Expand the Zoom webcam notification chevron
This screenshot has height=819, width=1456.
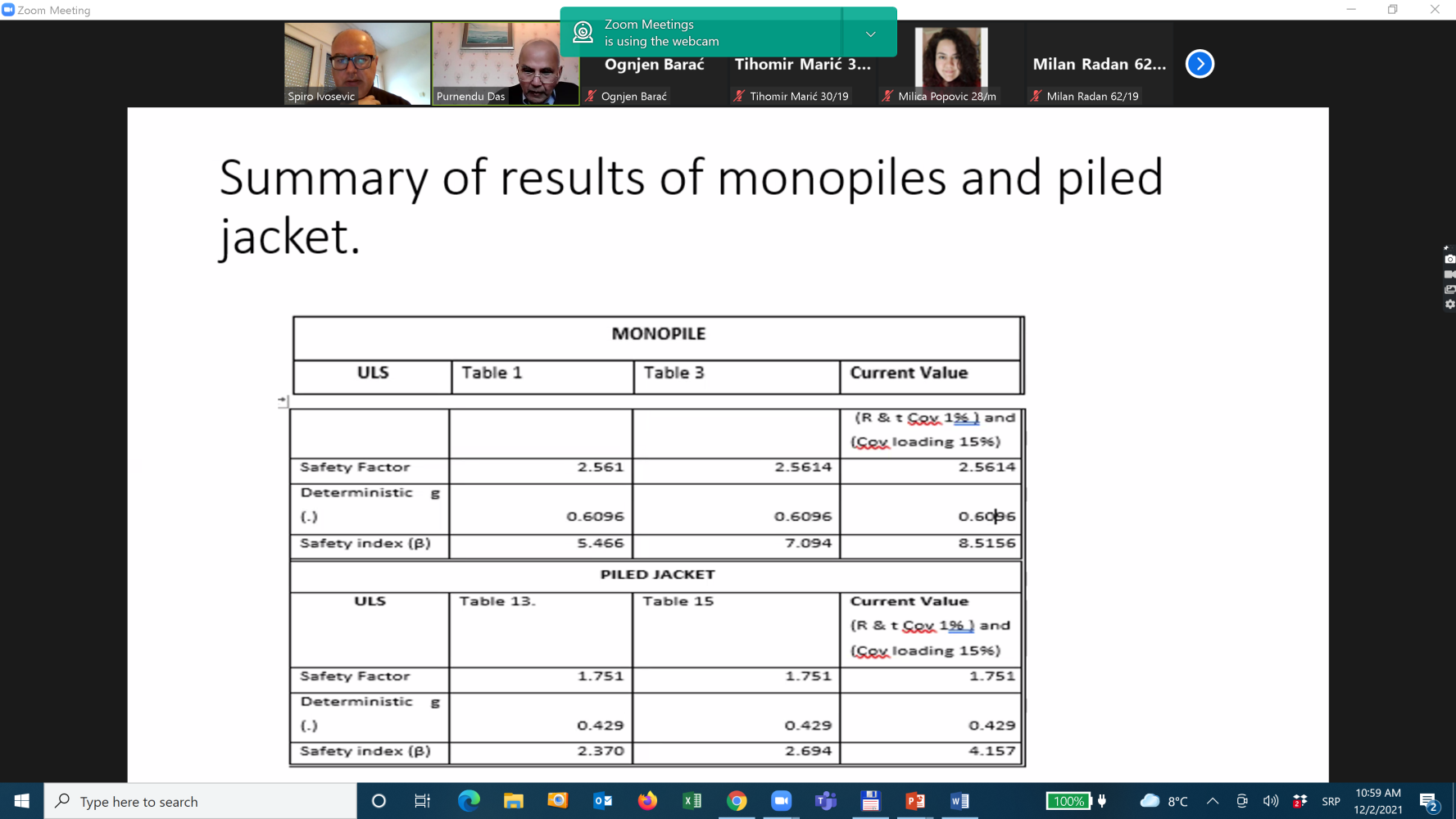point(870,34)
